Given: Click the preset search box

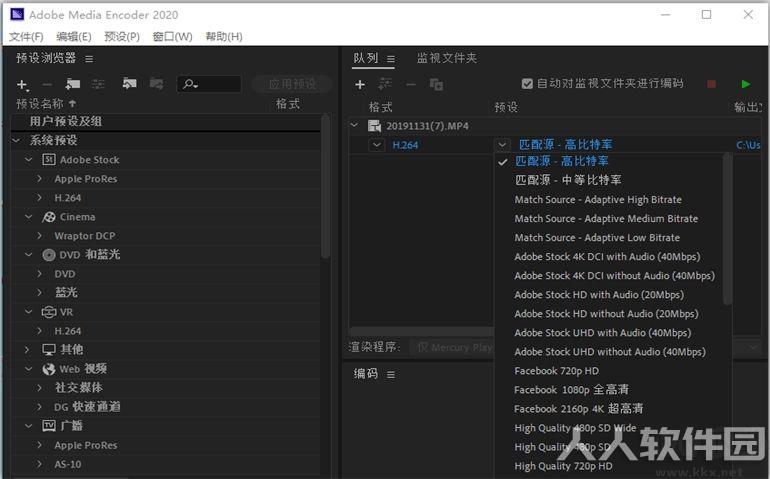Looking at the screenshot, I should click(x=209, y=85).
